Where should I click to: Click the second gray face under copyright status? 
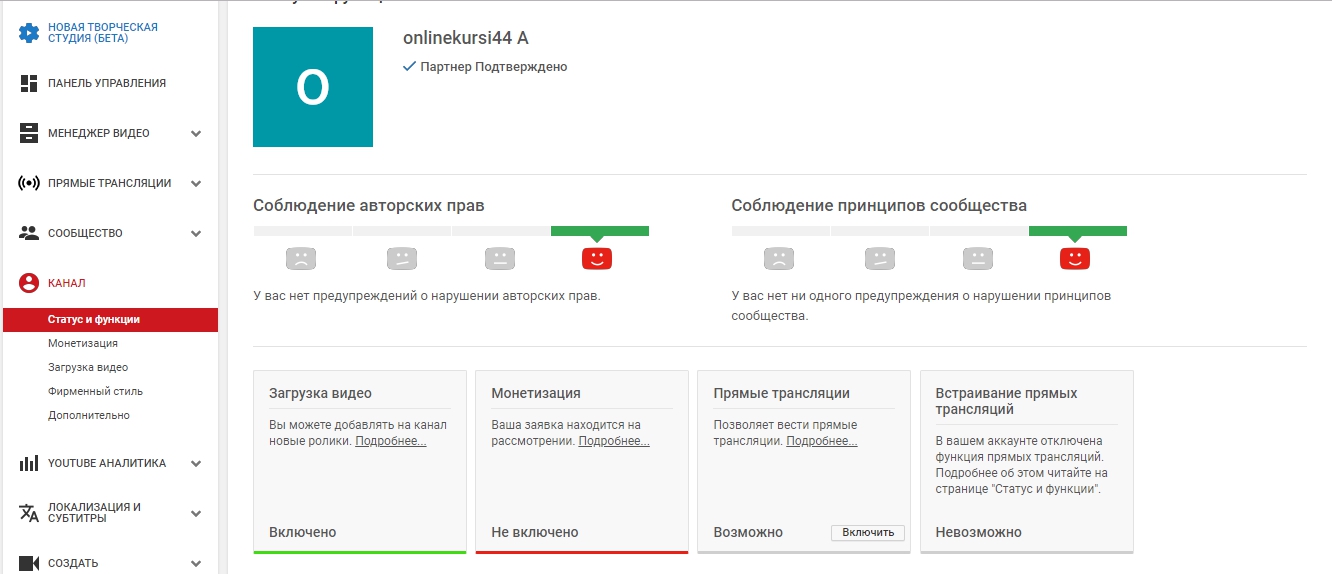tap(402, 259)
